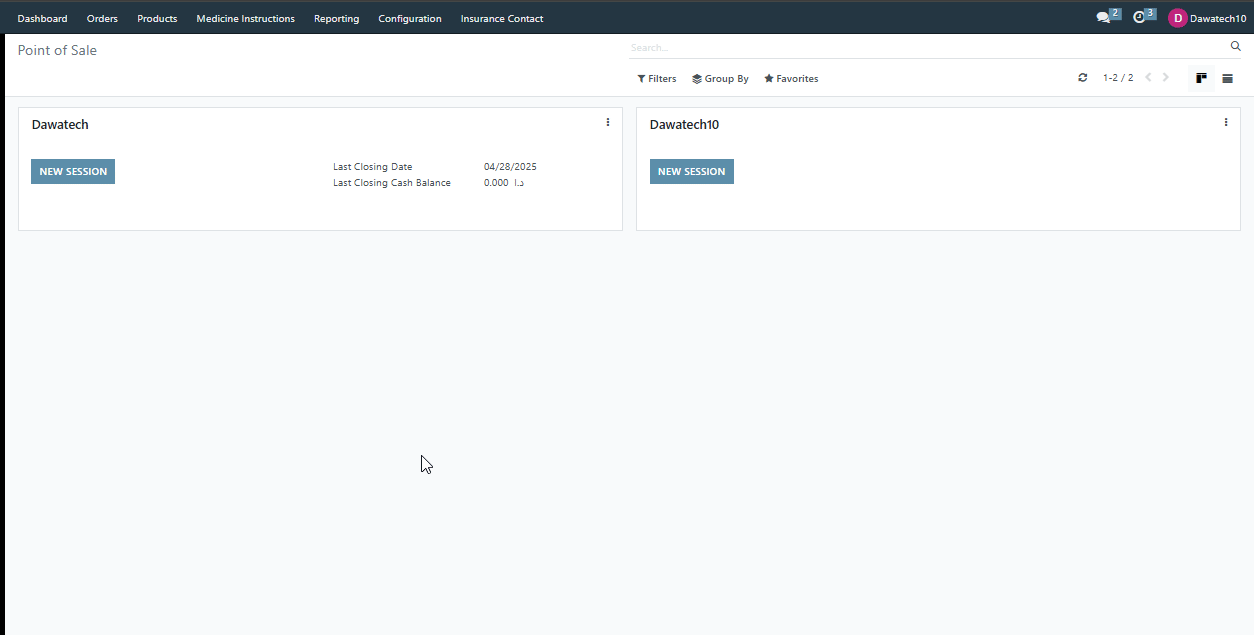Screen dimensions: 1254x635
Task: Click the Last Closing Date label
Action: pyautogui.click(x=372, y=167)
